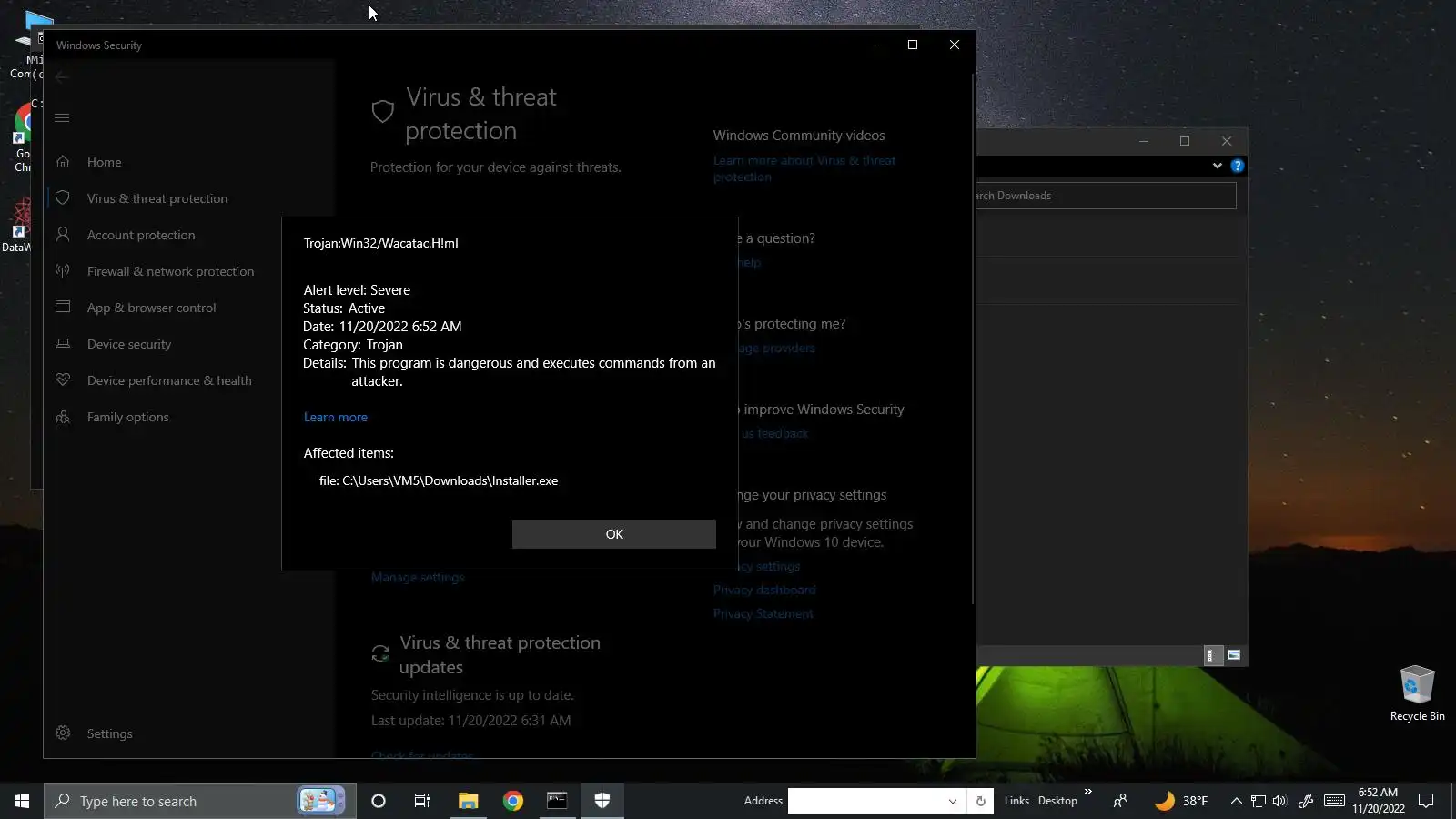Open the Windows Security hamburger navigation menu

(62, 117)
